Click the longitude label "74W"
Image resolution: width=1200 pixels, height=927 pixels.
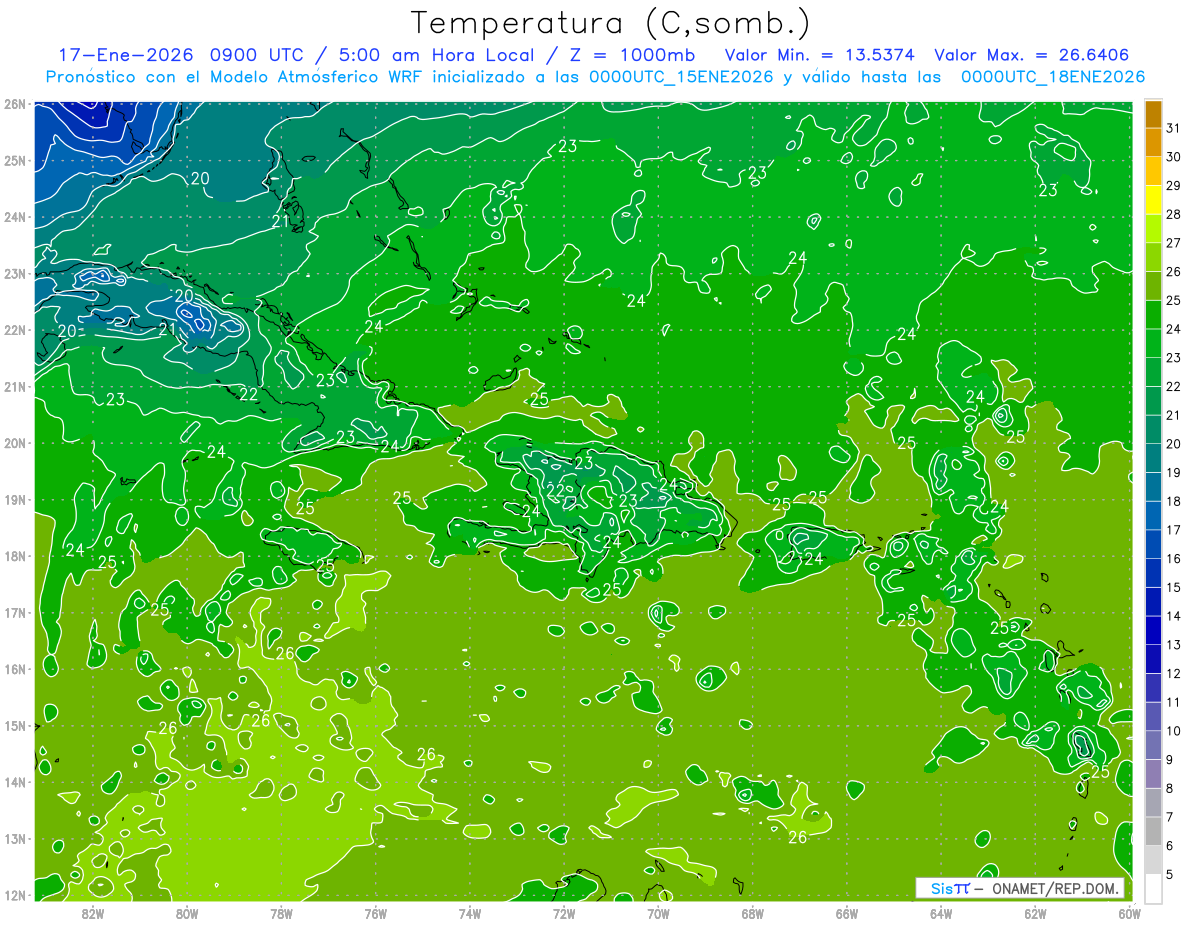[x=470, y=913]
